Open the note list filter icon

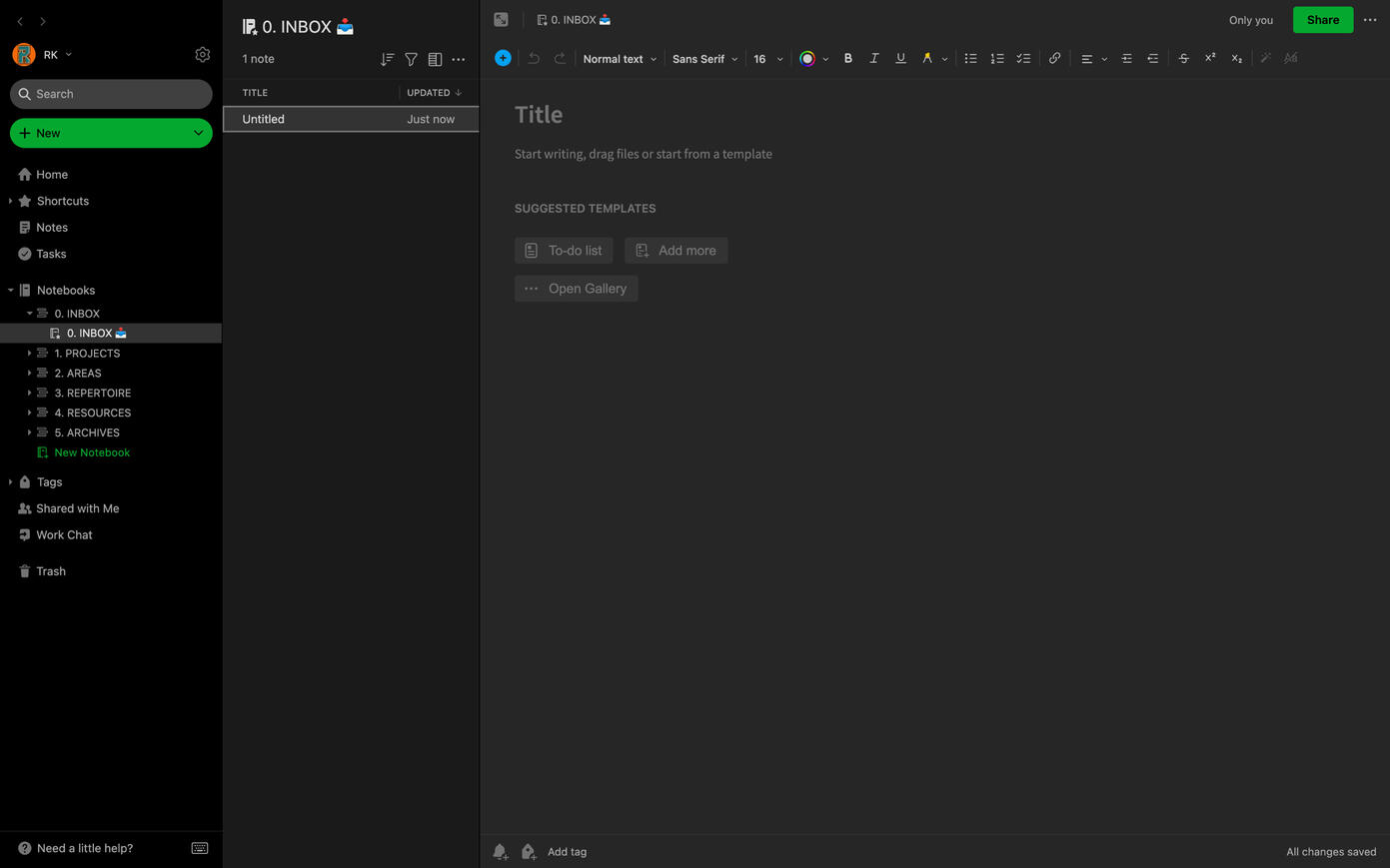coord(411,59)
